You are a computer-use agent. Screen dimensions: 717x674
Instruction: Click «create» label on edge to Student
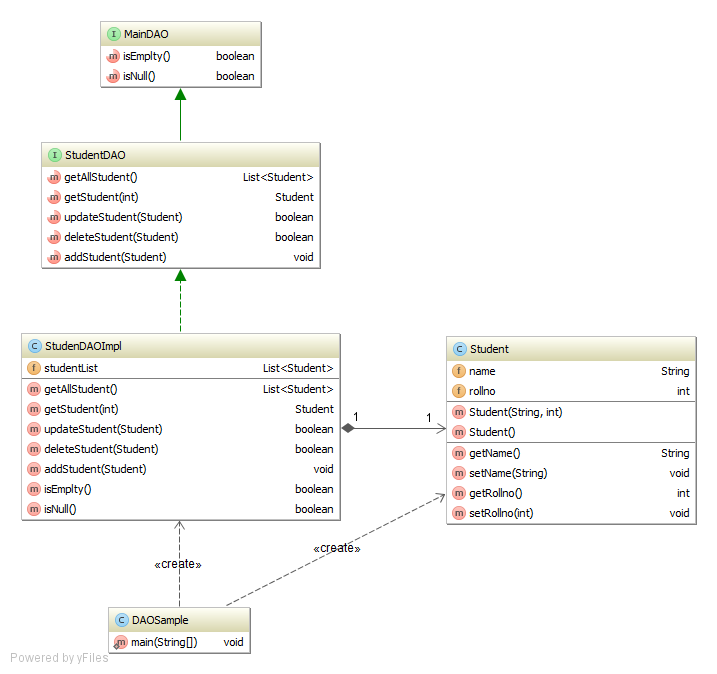point(337,548)
